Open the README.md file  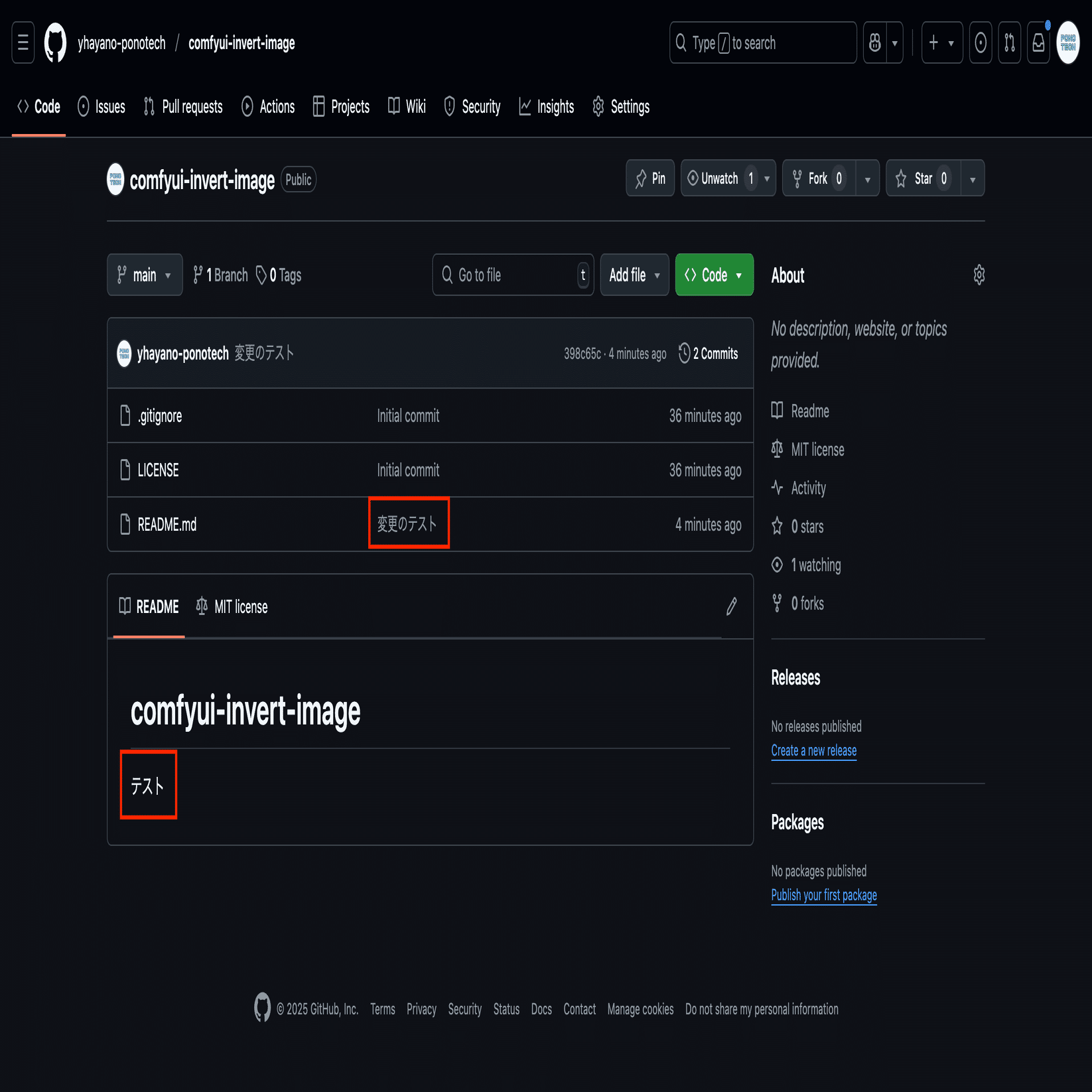point(167,525)
